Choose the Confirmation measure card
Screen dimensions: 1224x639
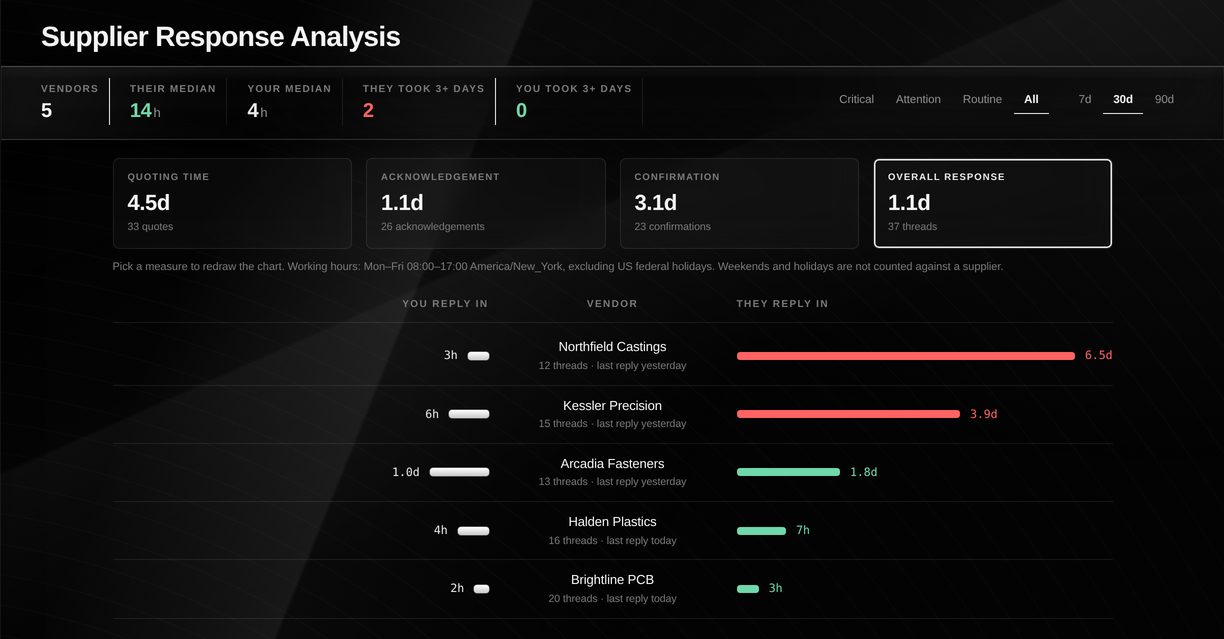tap(739, 203)
